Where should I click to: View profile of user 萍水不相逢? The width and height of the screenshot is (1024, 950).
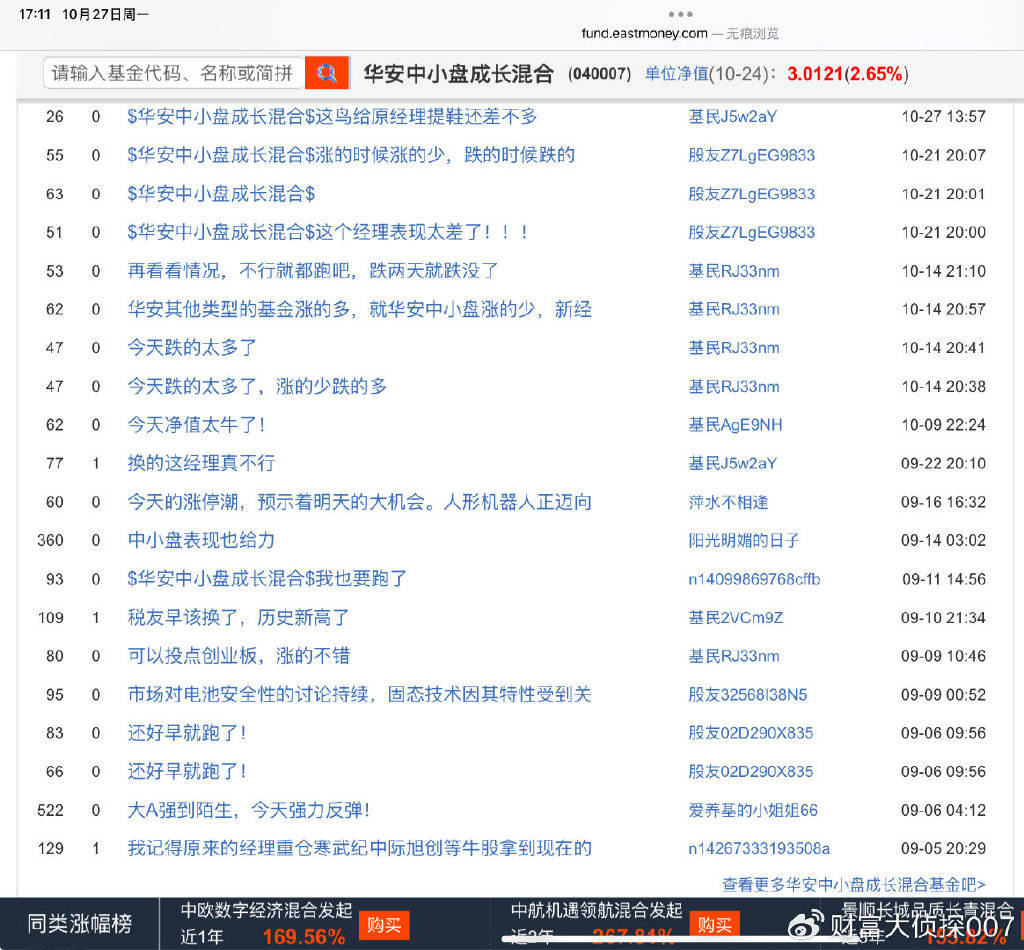[728, 502]
